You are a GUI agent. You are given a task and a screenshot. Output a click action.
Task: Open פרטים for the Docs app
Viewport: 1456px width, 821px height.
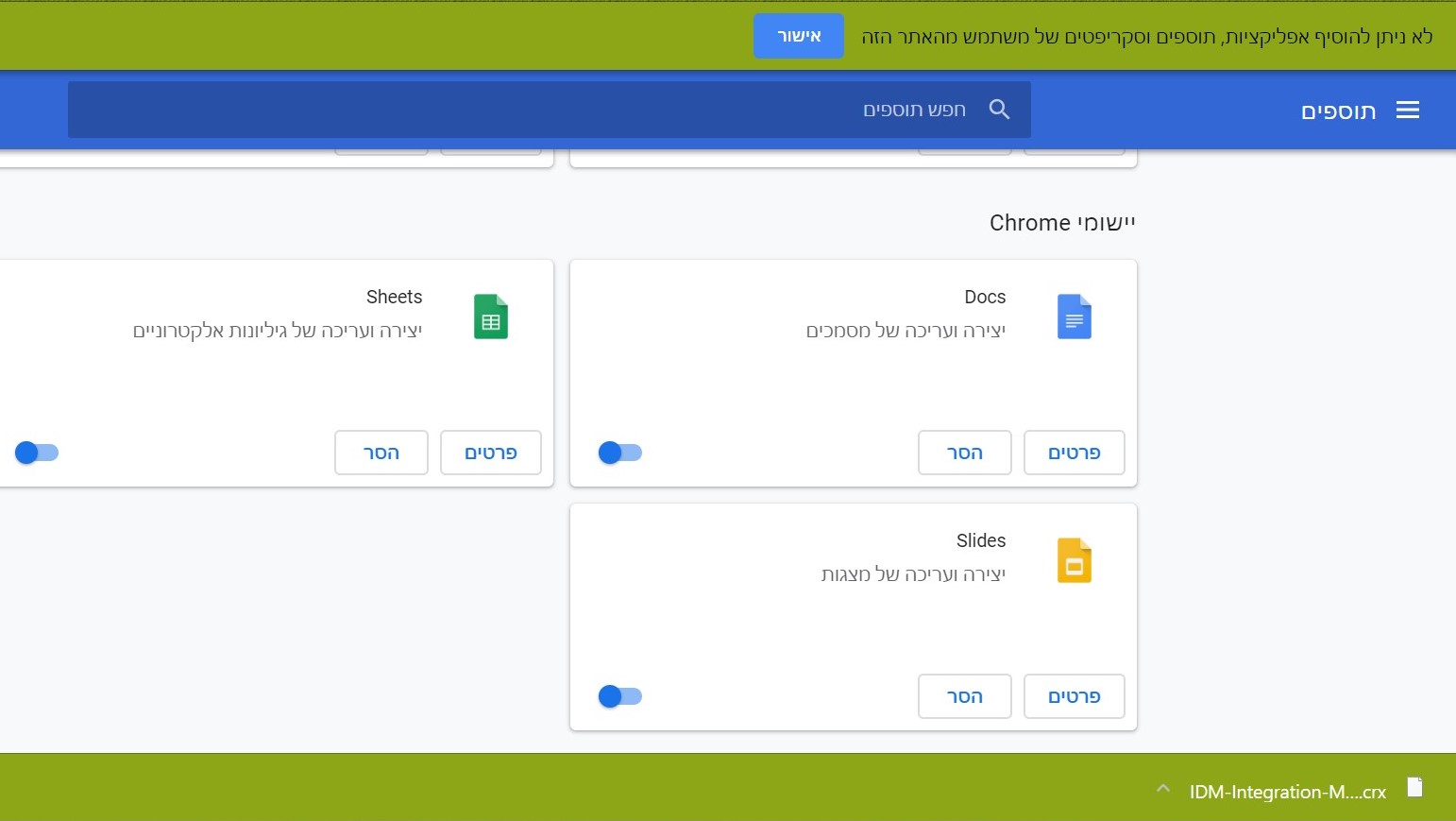pos(1075,453)
